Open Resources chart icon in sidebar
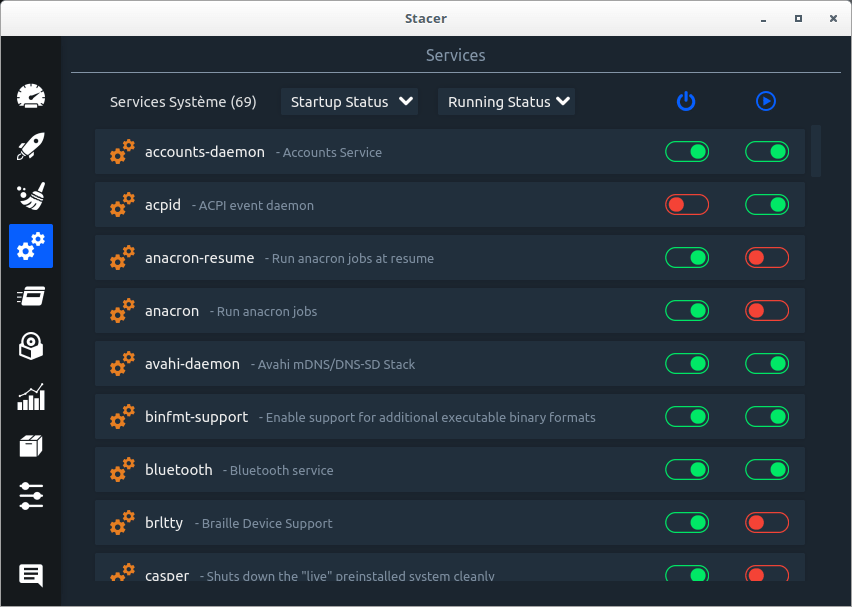852x607 pixels. tap(31, 396)
